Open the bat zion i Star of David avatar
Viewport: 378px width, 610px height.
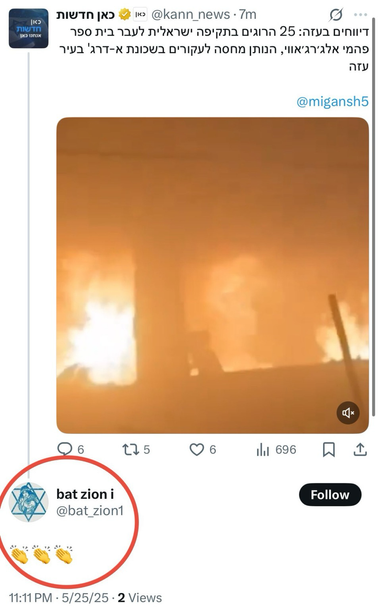coord(28,502)
